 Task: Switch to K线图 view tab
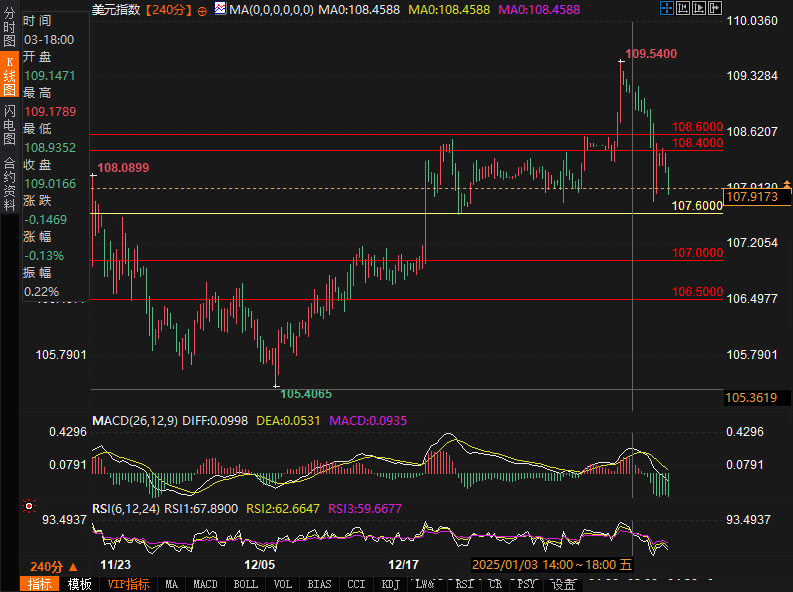10,76
